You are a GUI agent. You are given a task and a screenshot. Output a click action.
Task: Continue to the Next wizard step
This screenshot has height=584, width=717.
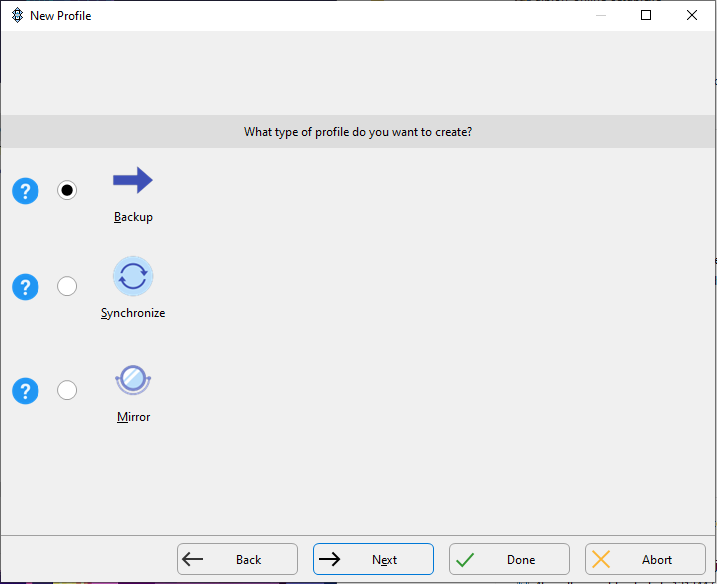pyautogui.click(x=373, y=559)
